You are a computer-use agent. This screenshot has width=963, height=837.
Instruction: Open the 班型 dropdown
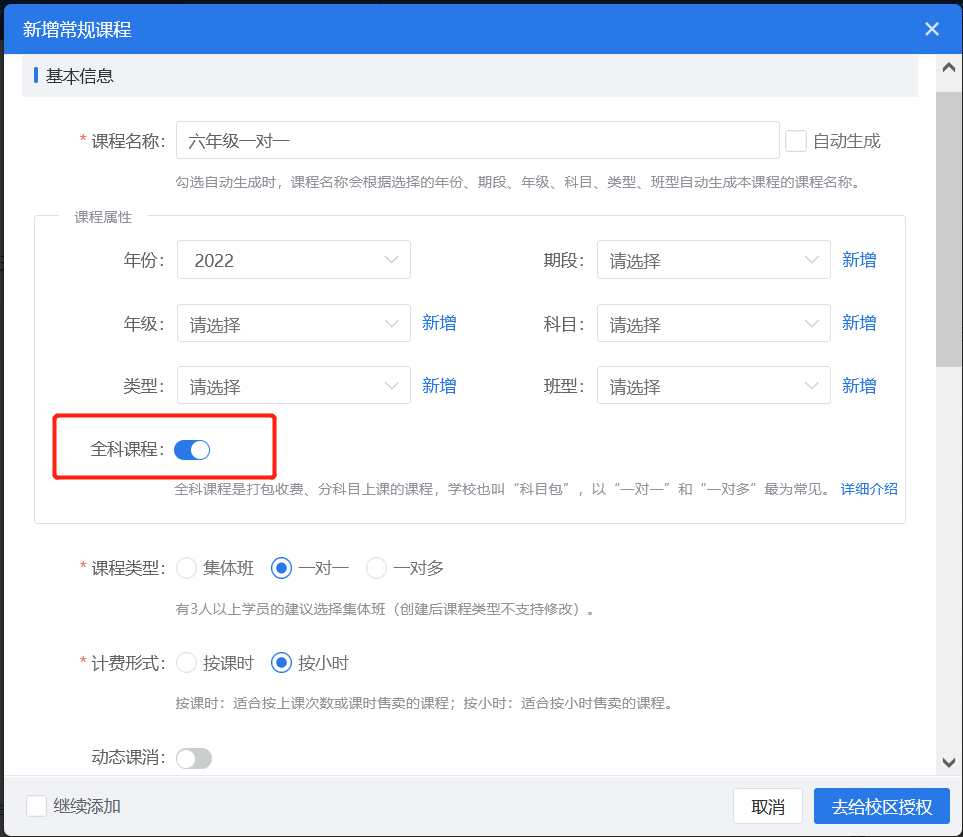(x=713, y=385)
